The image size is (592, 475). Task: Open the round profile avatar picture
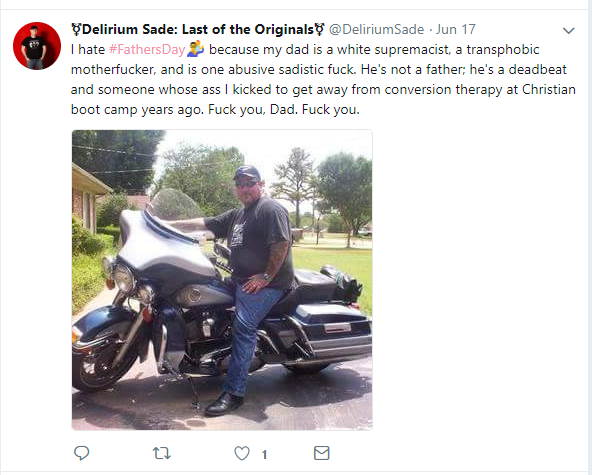[x=37, y=46]
